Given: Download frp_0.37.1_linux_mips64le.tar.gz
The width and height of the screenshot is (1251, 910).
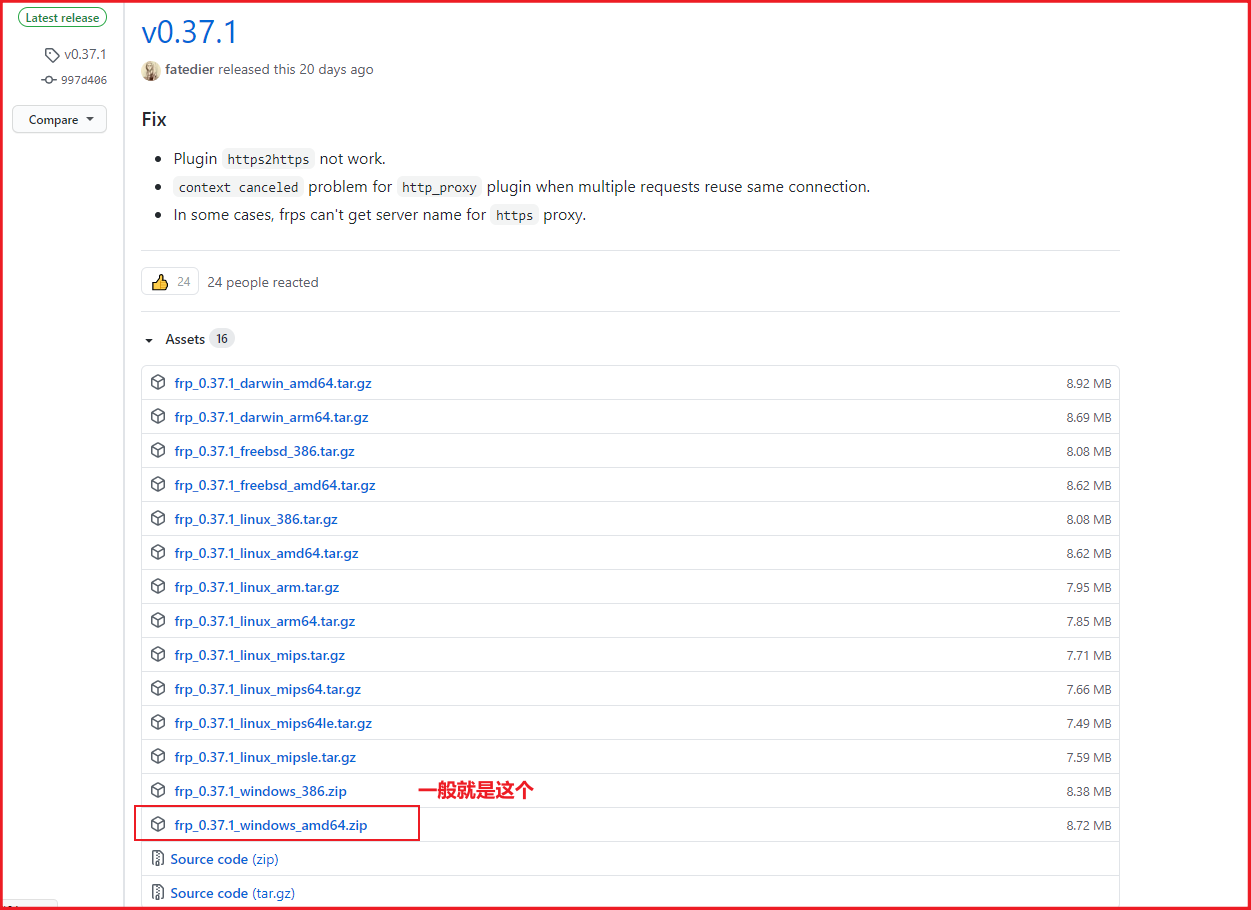Looking at the screenshot, I should [x=273, y=722].
